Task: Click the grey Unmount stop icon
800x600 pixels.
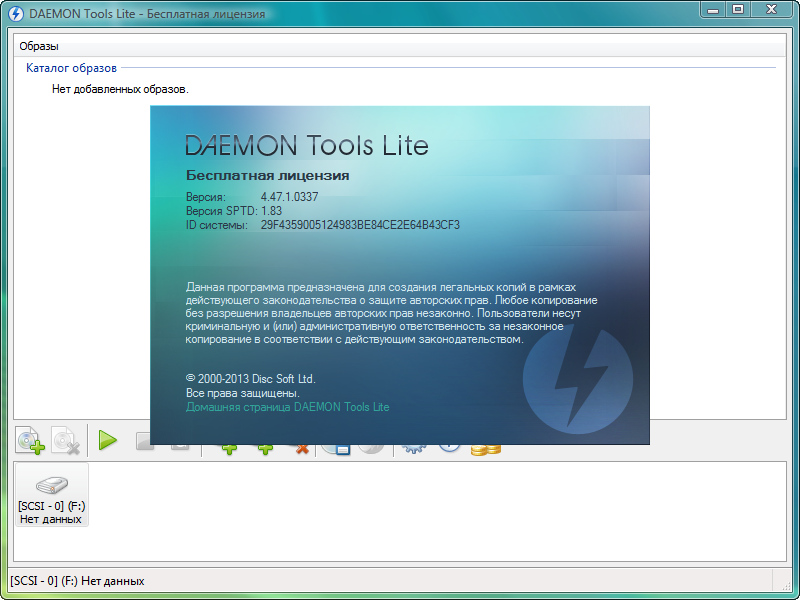Action: point(145,441)
